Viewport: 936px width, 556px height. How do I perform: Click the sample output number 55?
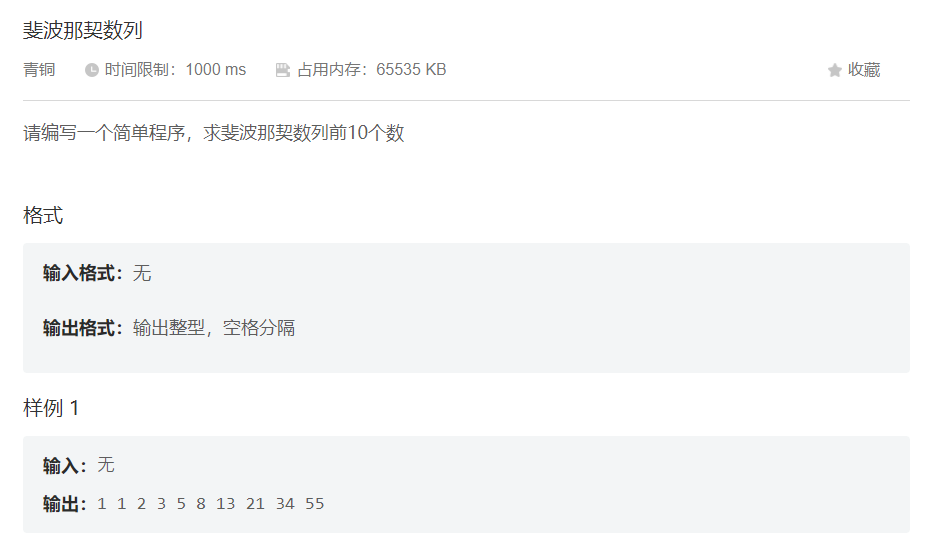pyautogui.click(x=315, y=504)
